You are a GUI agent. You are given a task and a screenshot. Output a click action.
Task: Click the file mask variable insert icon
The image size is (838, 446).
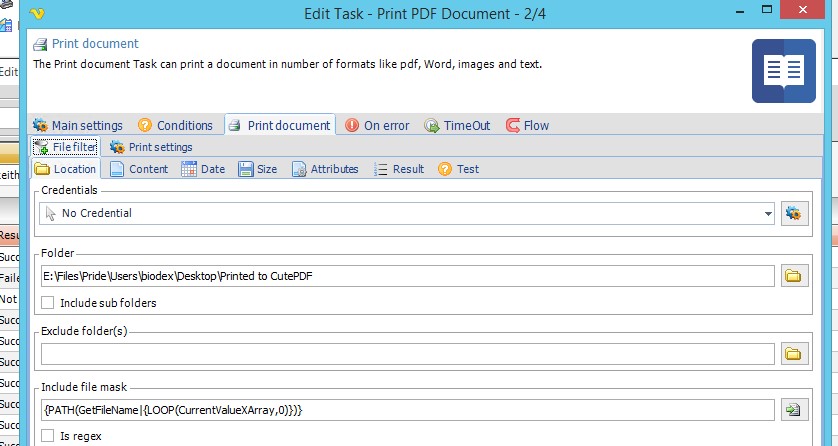tap(794, 410)
